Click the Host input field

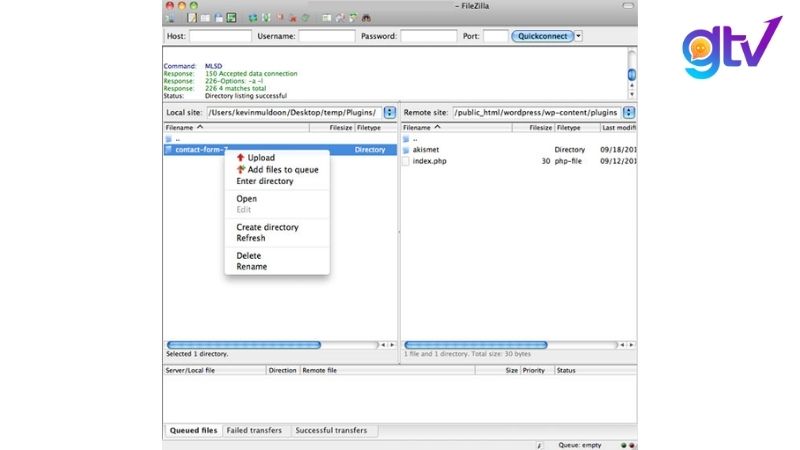220,36
